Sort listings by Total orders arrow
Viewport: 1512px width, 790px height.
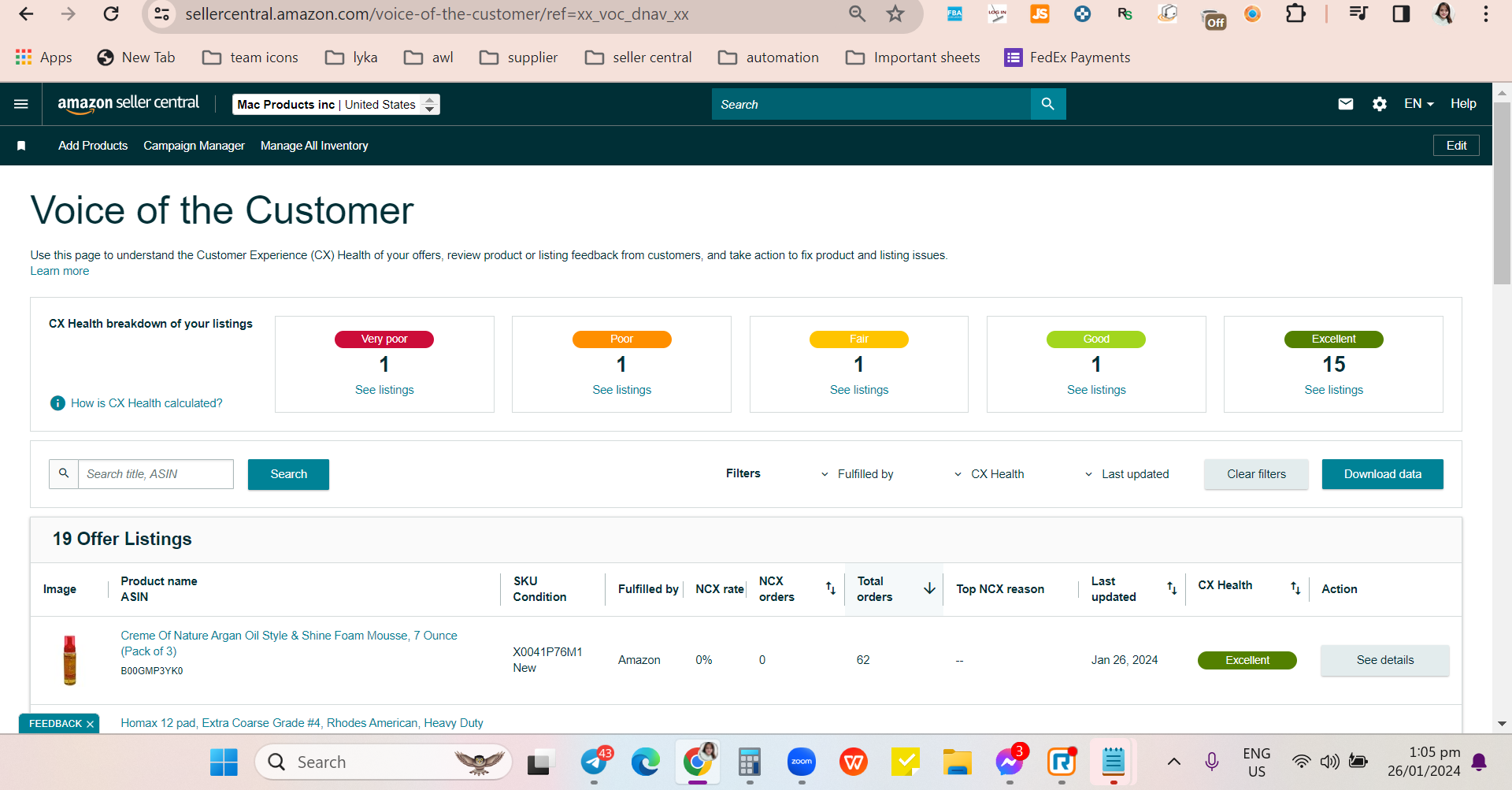click(929, 588)
